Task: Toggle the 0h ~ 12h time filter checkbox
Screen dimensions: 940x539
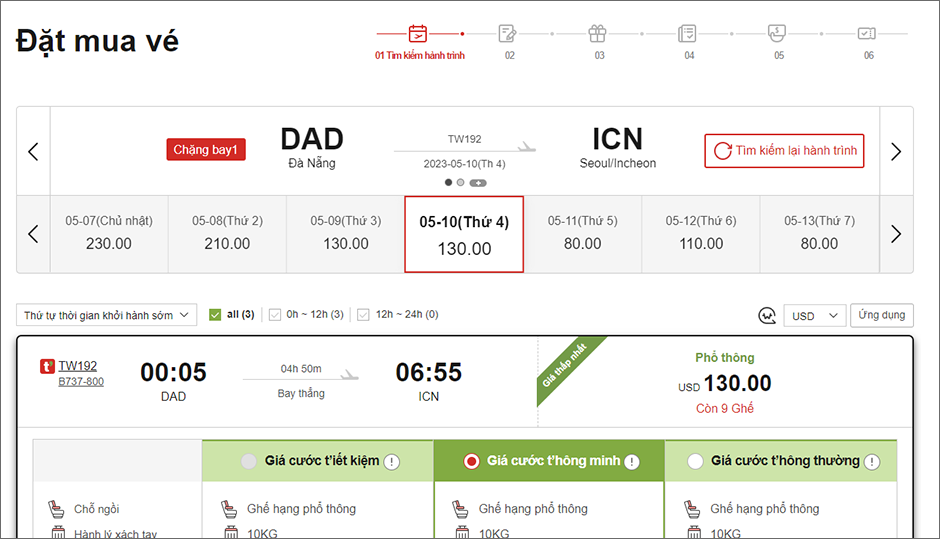Action: [x=275, y=315]
